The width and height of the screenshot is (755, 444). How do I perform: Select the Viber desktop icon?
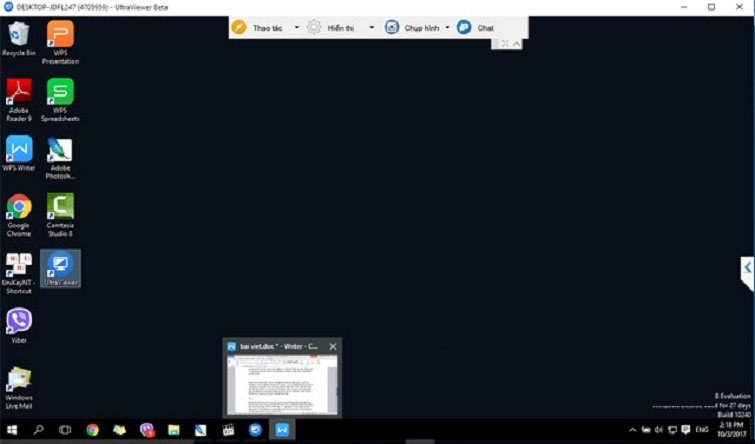[x=18, y=325]
